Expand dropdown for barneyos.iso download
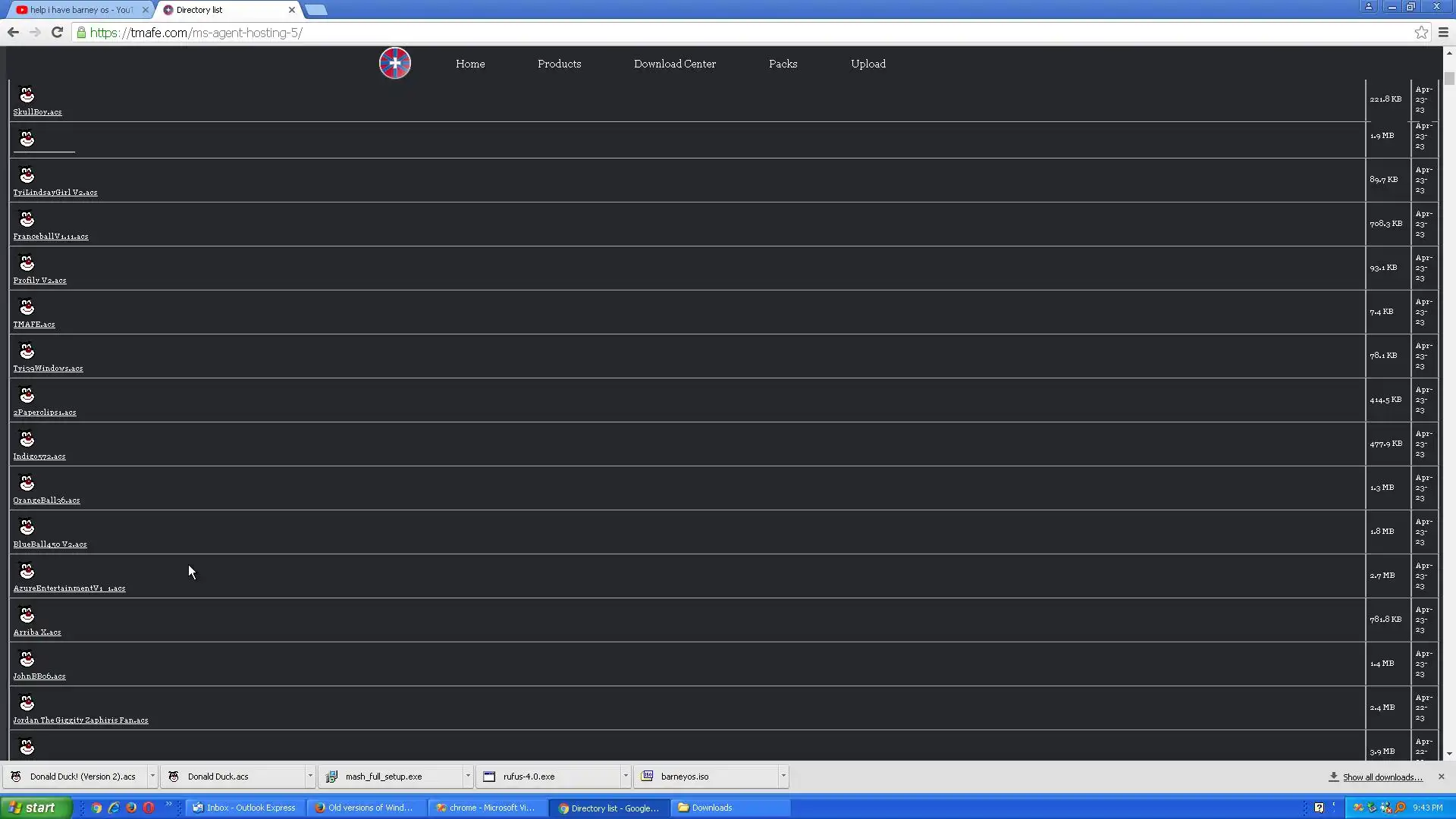The image size is (1456, 819). point(783,776)
